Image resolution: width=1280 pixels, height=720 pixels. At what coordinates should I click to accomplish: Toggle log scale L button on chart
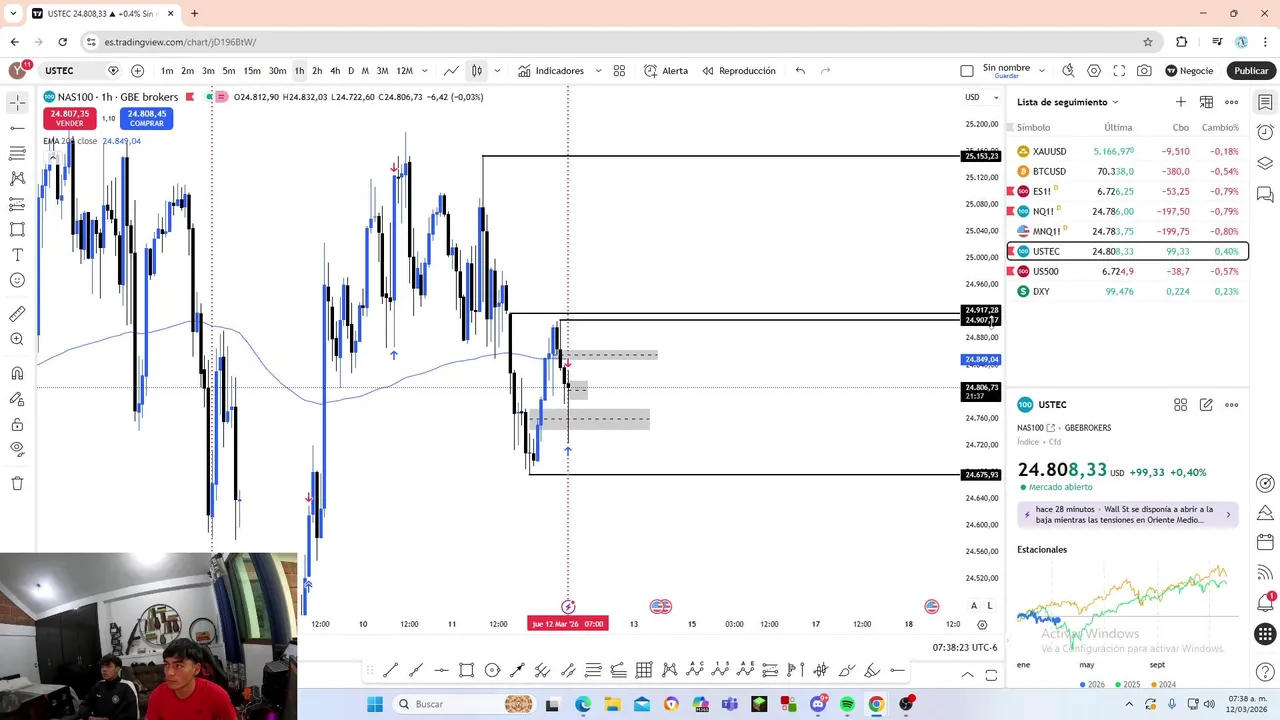click(x=990, y=606)
